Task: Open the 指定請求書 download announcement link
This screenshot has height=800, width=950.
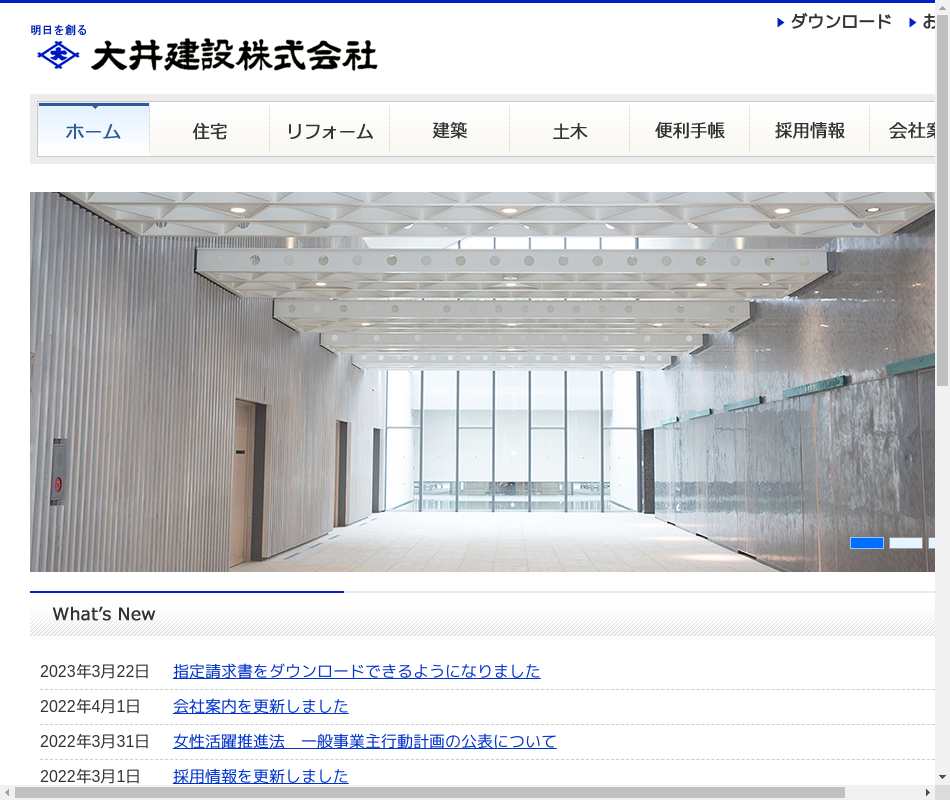Action: (356, 671)
